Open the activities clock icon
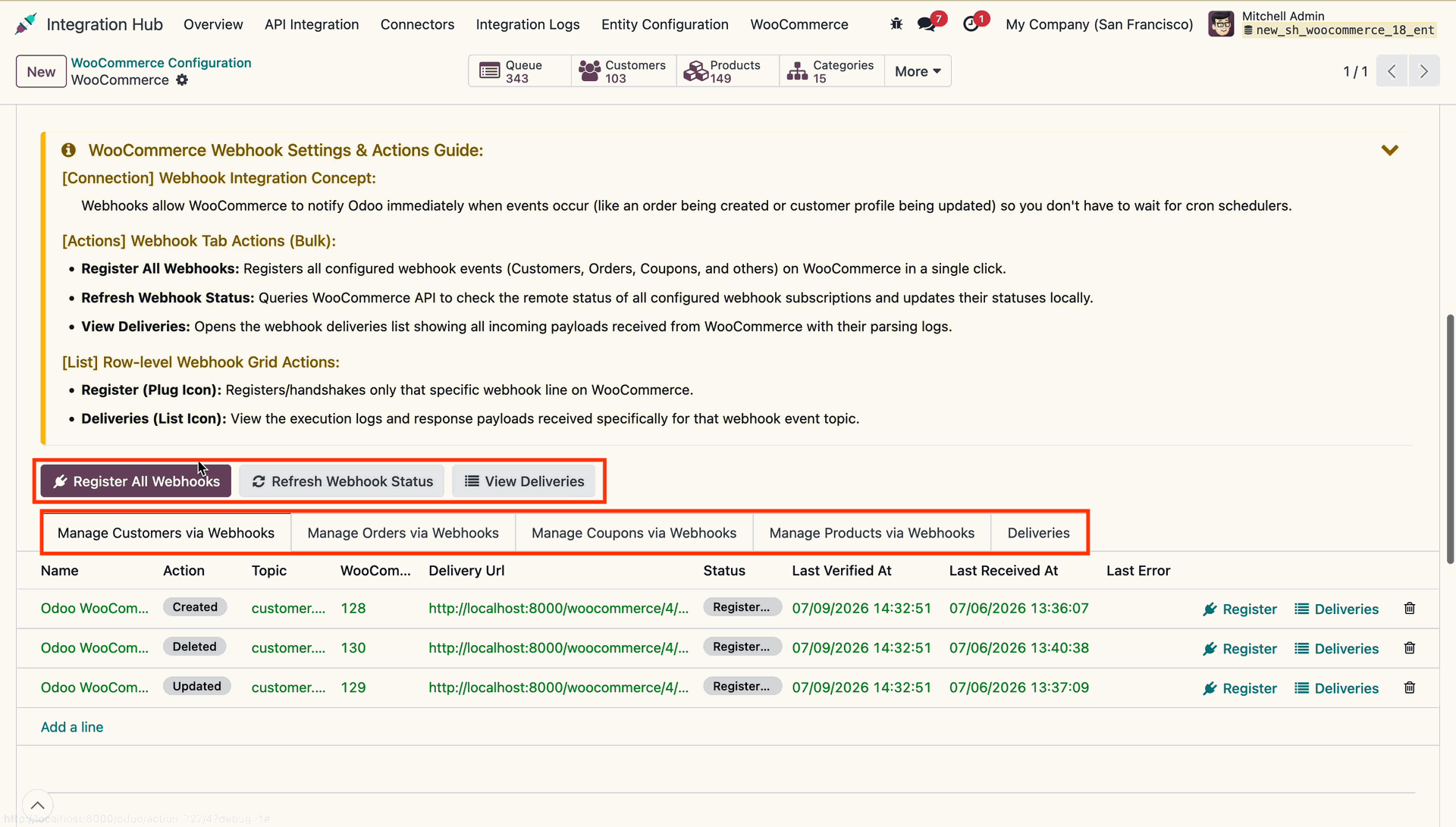The height and width of the screenshot is (827, 1456). [971, 24]
